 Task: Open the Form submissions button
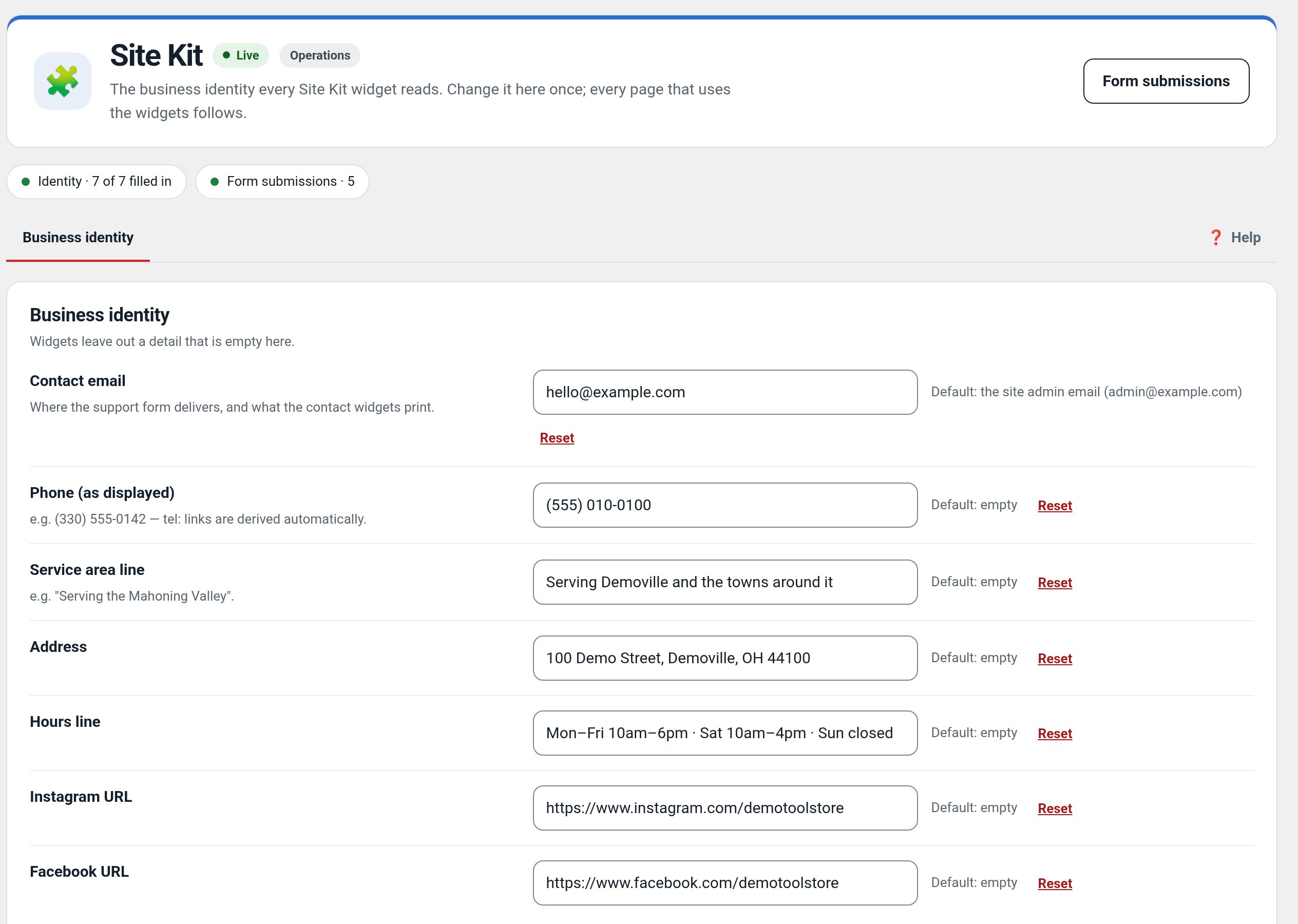click(x=1166, y=81)
